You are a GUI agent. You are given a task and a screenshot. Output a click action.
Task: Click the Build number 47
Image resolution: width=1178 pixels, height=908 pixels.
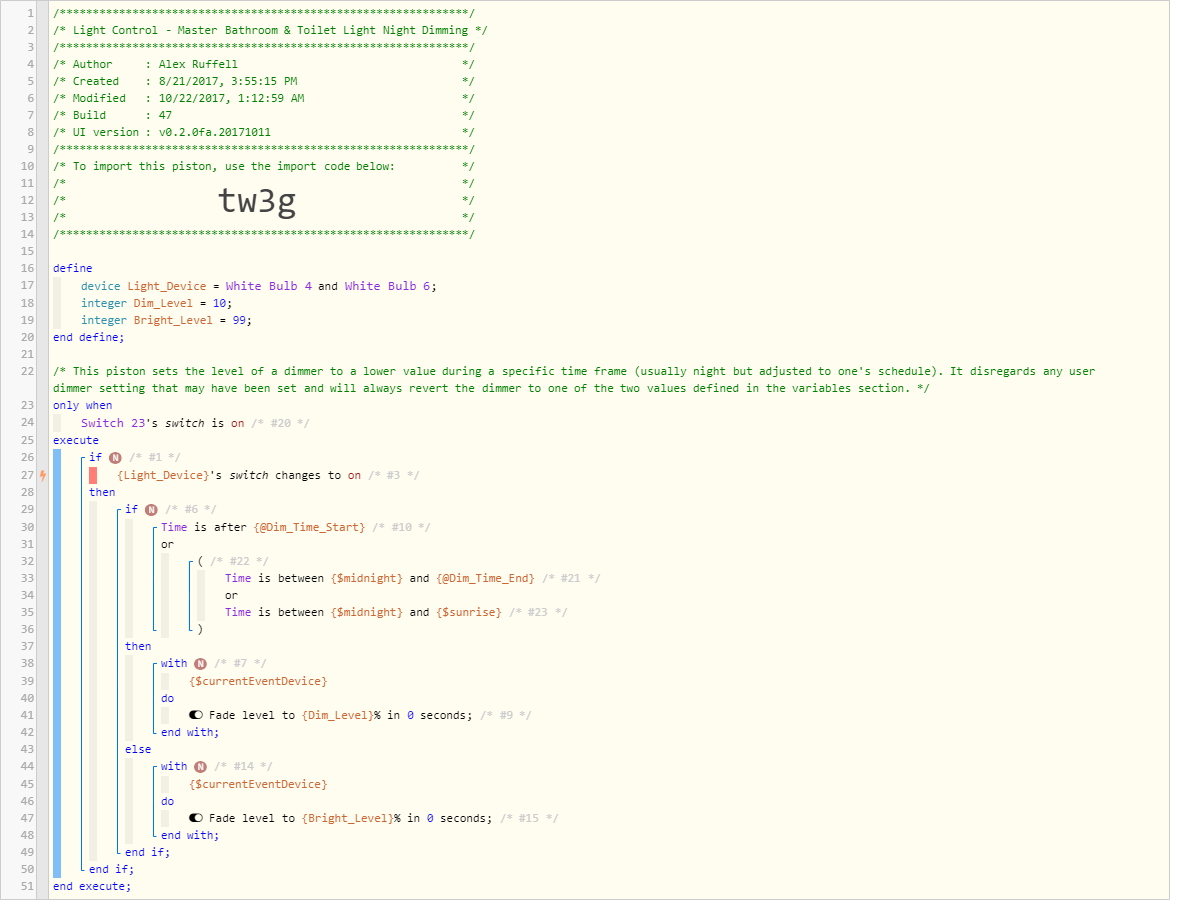coord(165,115)
